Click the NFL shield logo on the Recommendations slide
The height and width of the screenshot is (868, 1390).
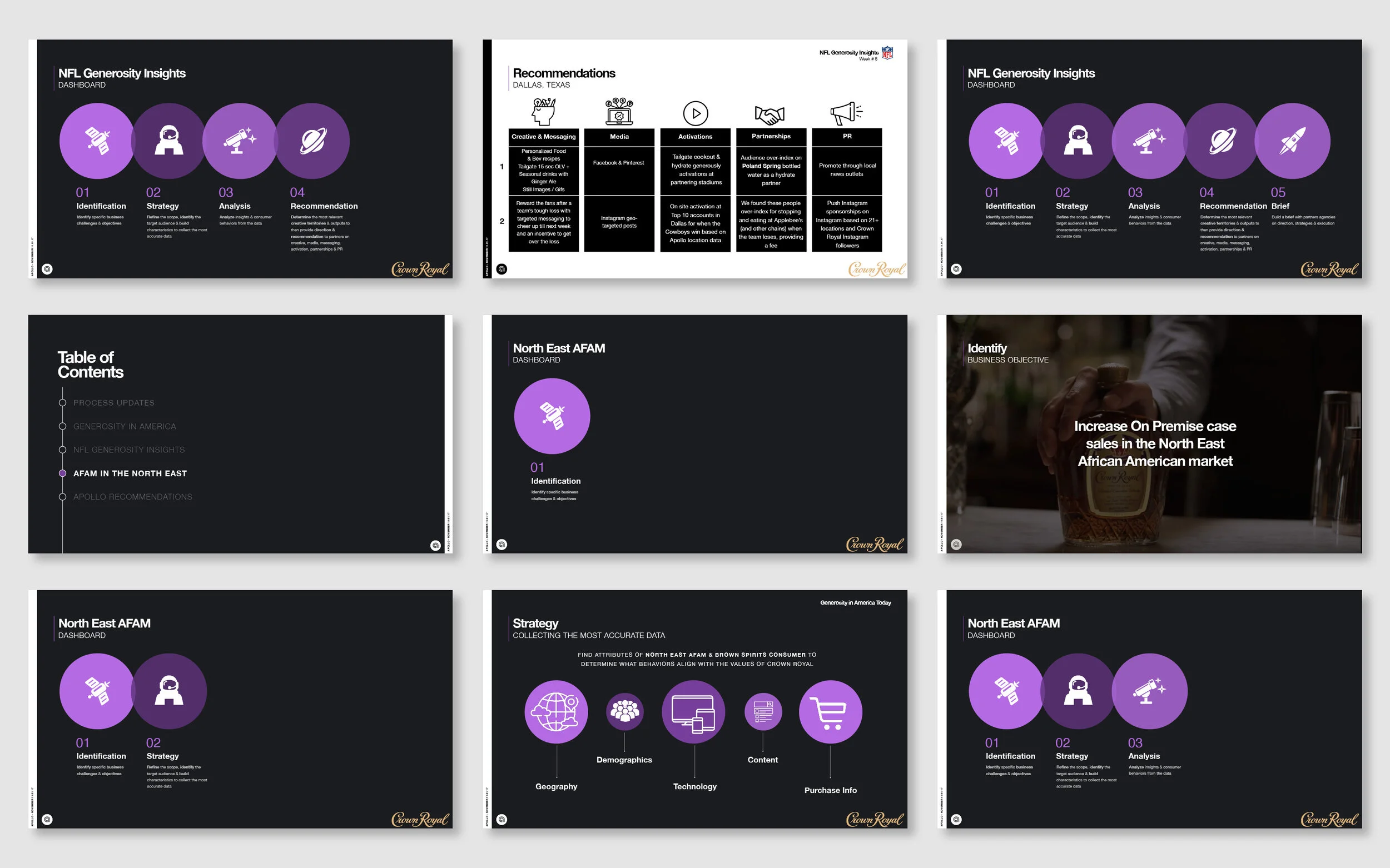887,53
